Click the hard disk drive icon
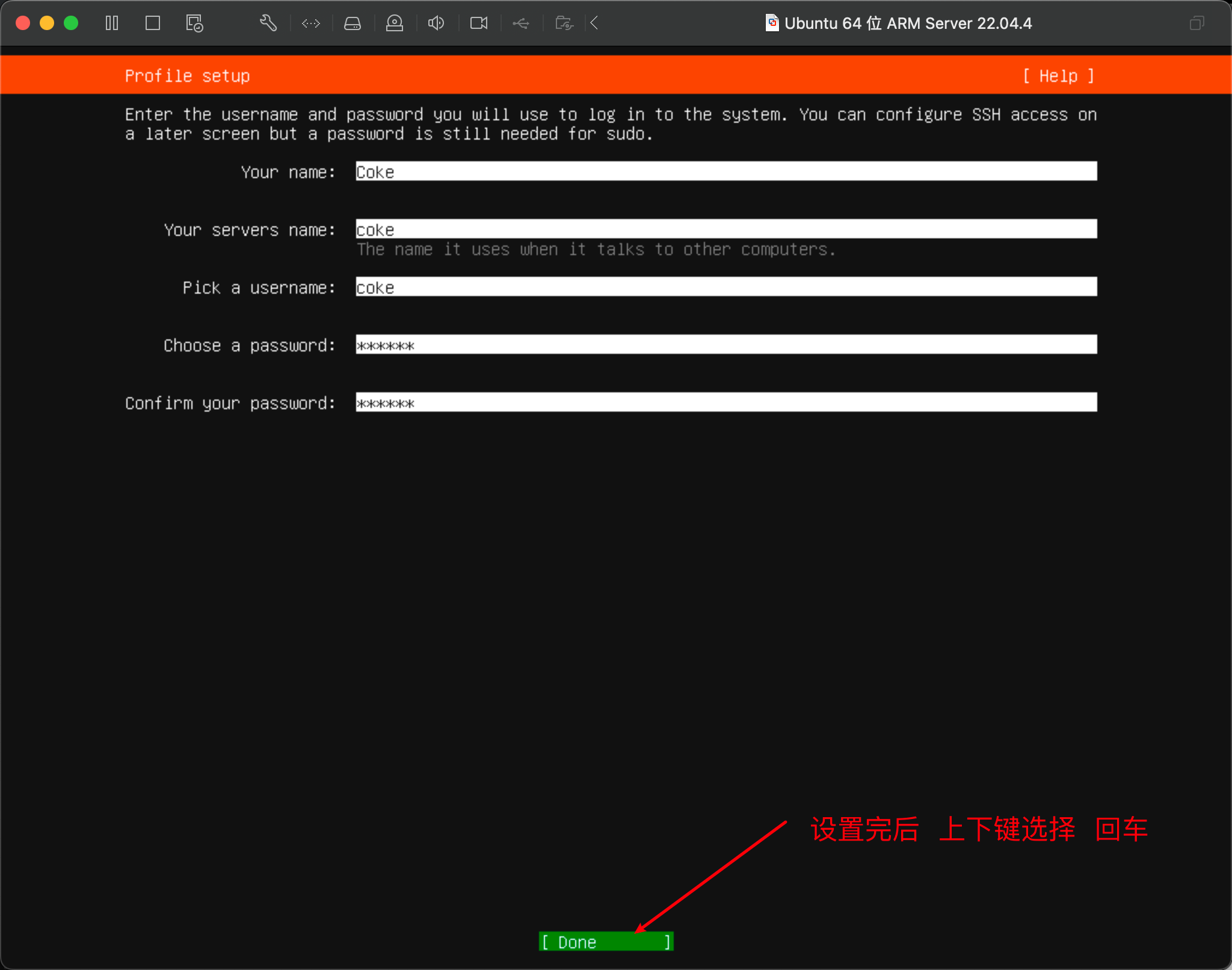This screenshot has width=1232, height=970. (x=353, y=23)
